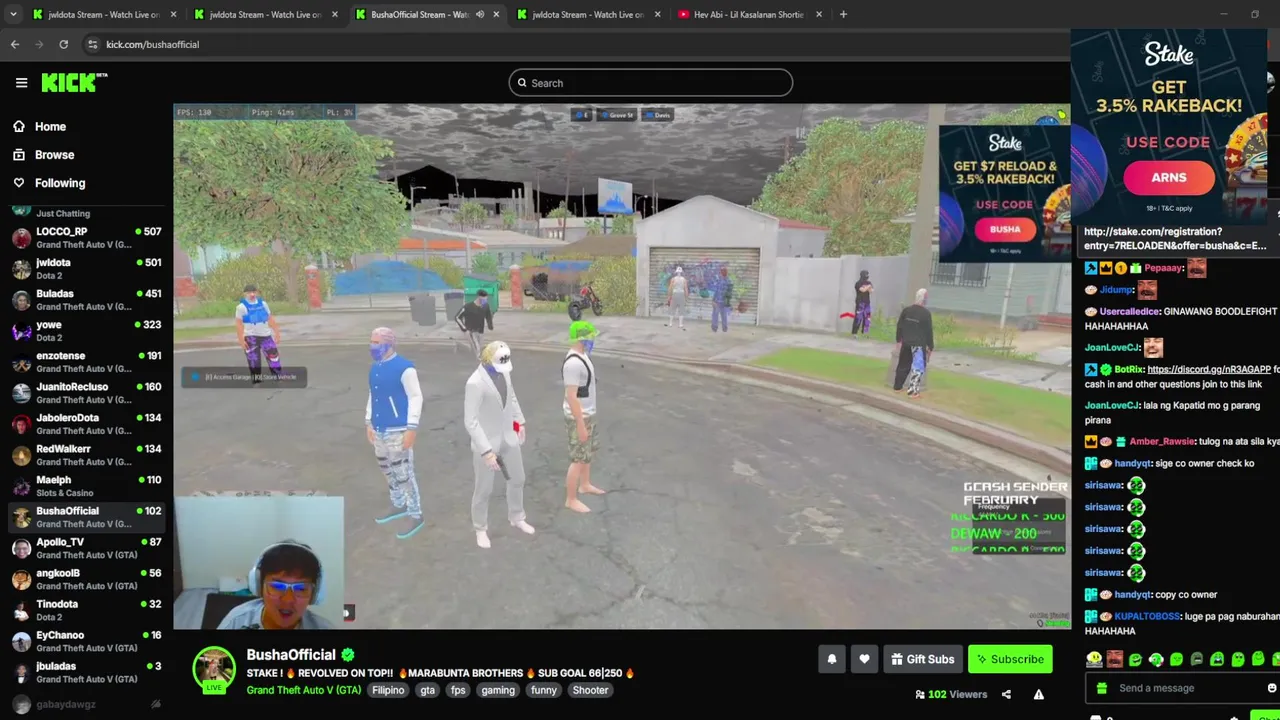This screenshot has width=1280, height=720.
Task: Select the gta tag
Action: 428,690
